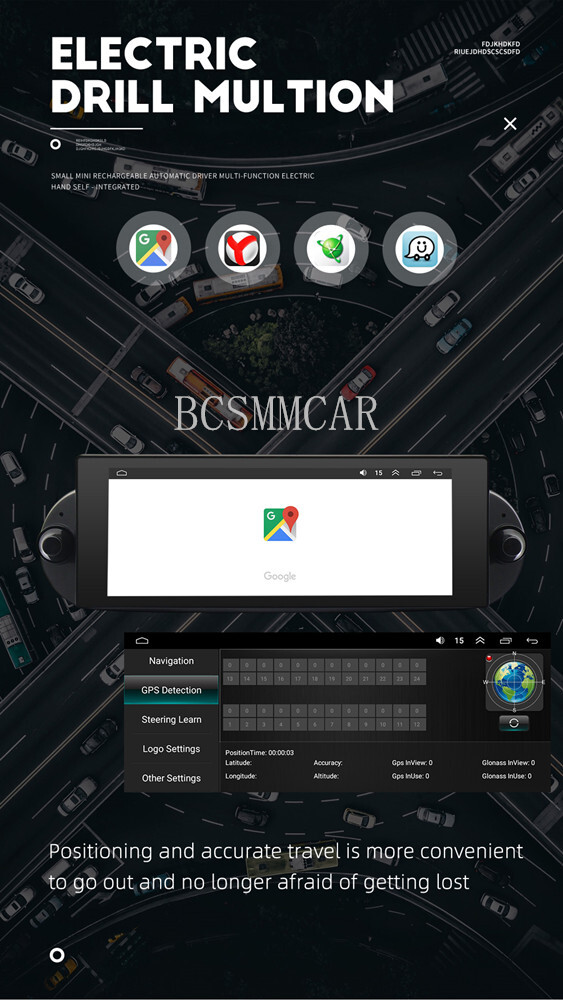The width and height of the screenshot is (563, 1000).
Task: Open the Steering Learn menu item
Action: click(x=172, y=719)
